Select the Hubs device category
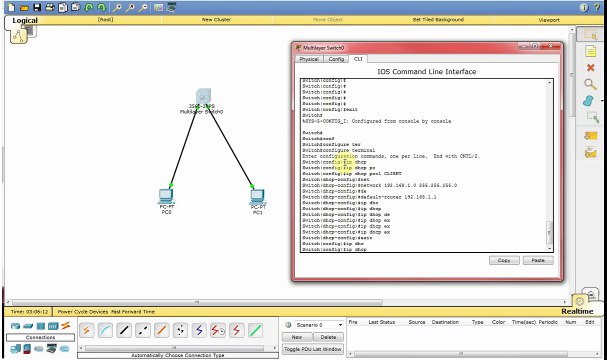 click(x=41, y=326)
